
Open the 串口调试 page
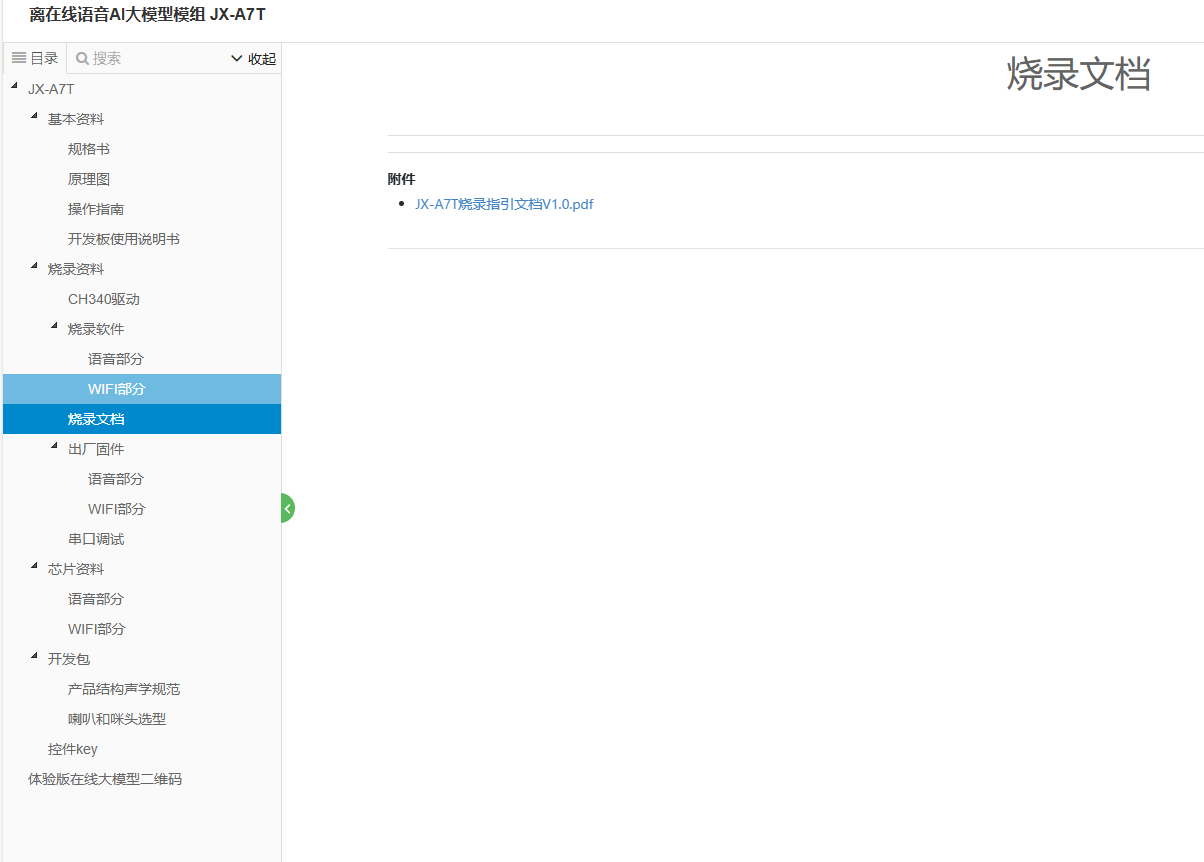(x=96, y=539)
